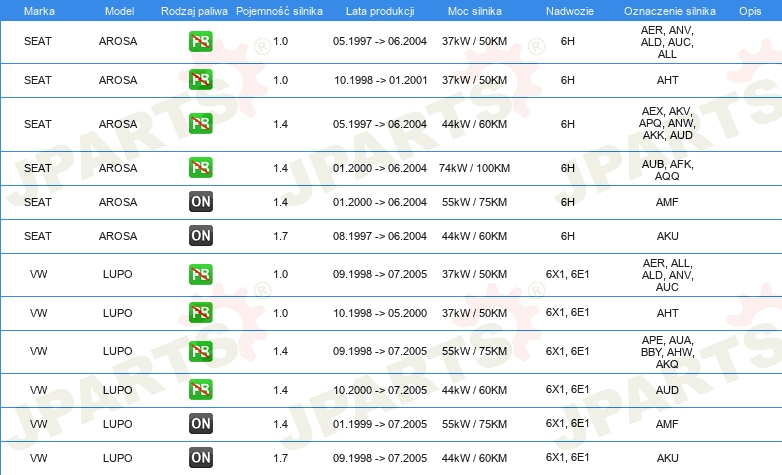Click the petrol icon in SEAT AROSA AEX, AKV row
The height and width of the screenshot is (475, 782).
[x=201, y=124]
